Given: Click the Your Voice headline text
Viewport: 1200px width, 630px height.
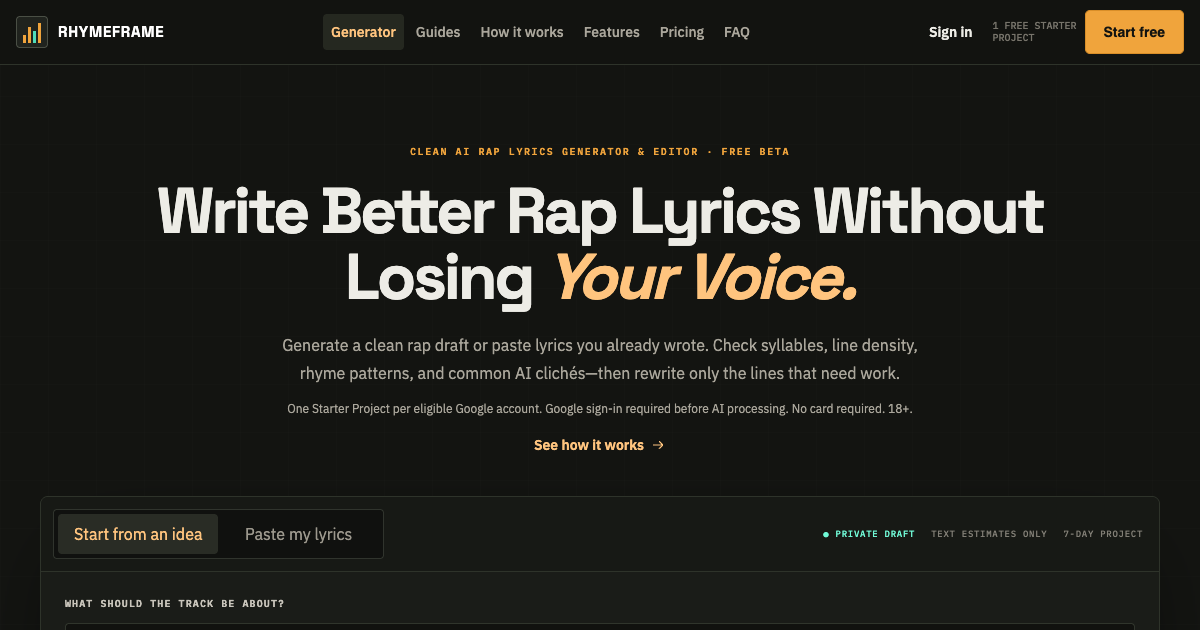Looking at the screenshot, I should pyautogui.click(x=705, y=277).
